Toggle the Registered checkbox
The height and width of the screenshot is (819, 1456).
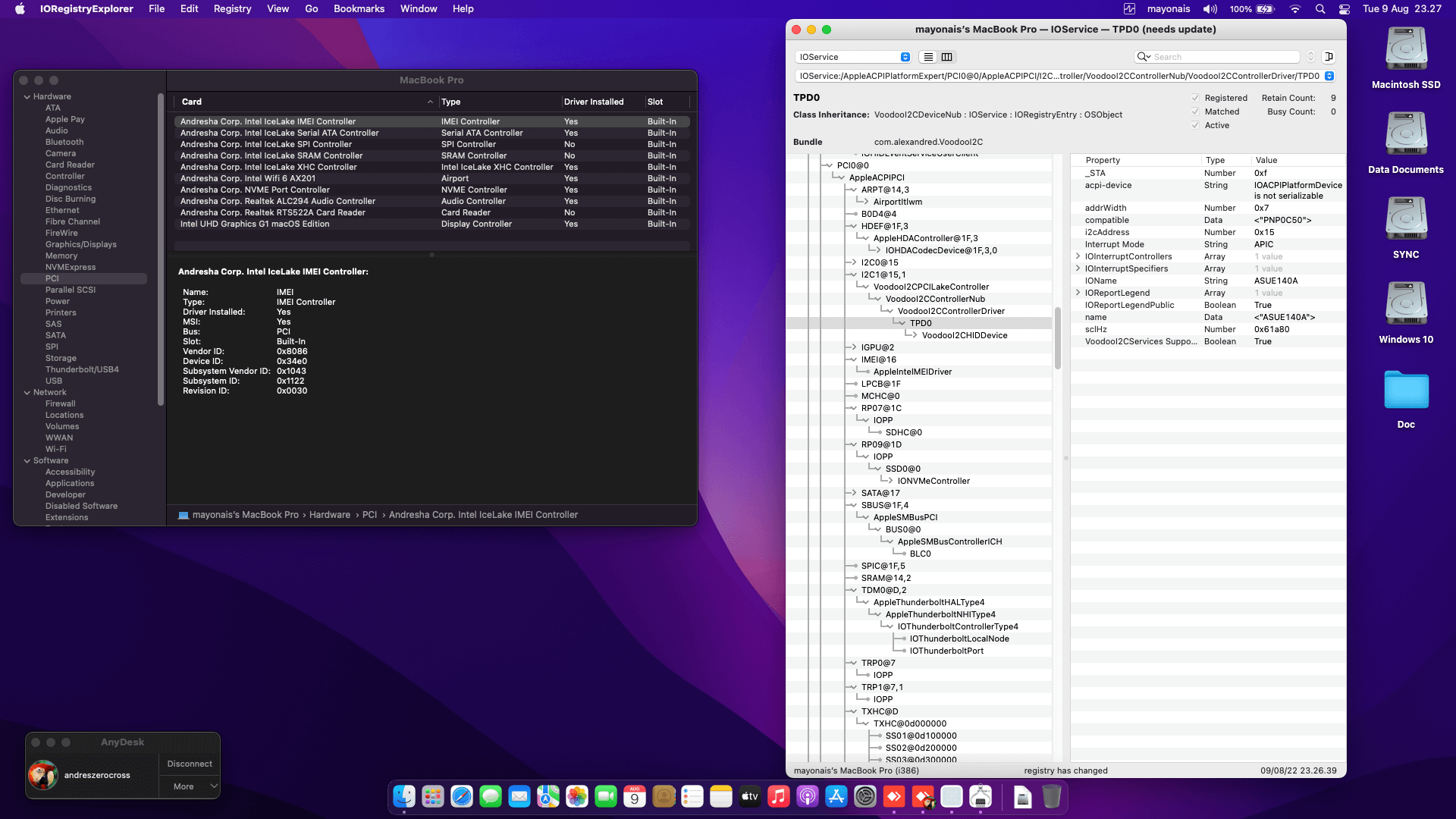tap(1195, 98)
